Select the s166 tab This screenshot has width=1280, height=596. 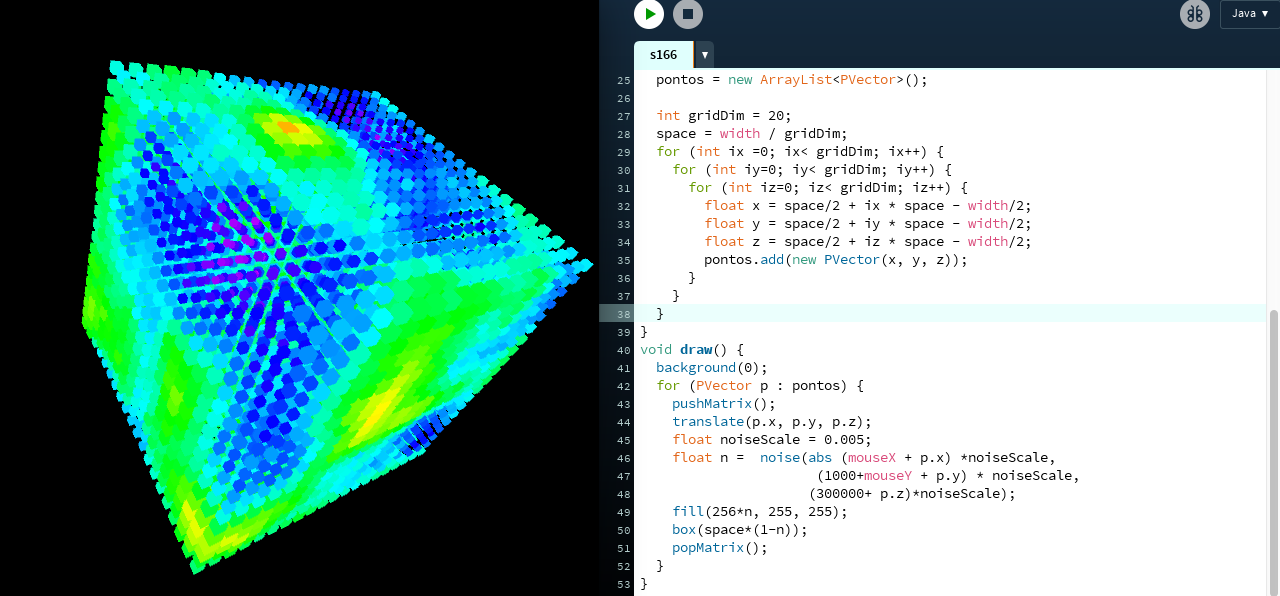click(663, 55)
